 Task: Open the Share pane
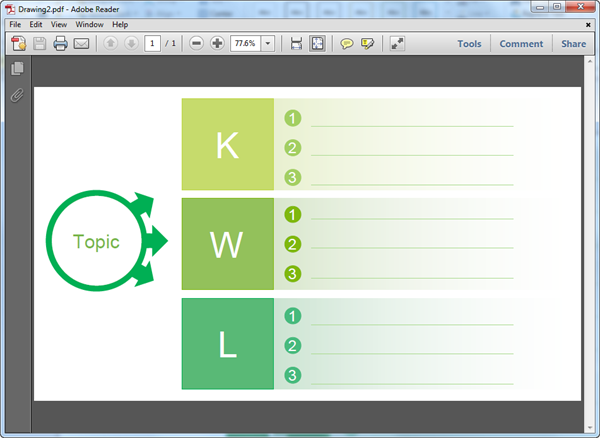pos(573,44)
